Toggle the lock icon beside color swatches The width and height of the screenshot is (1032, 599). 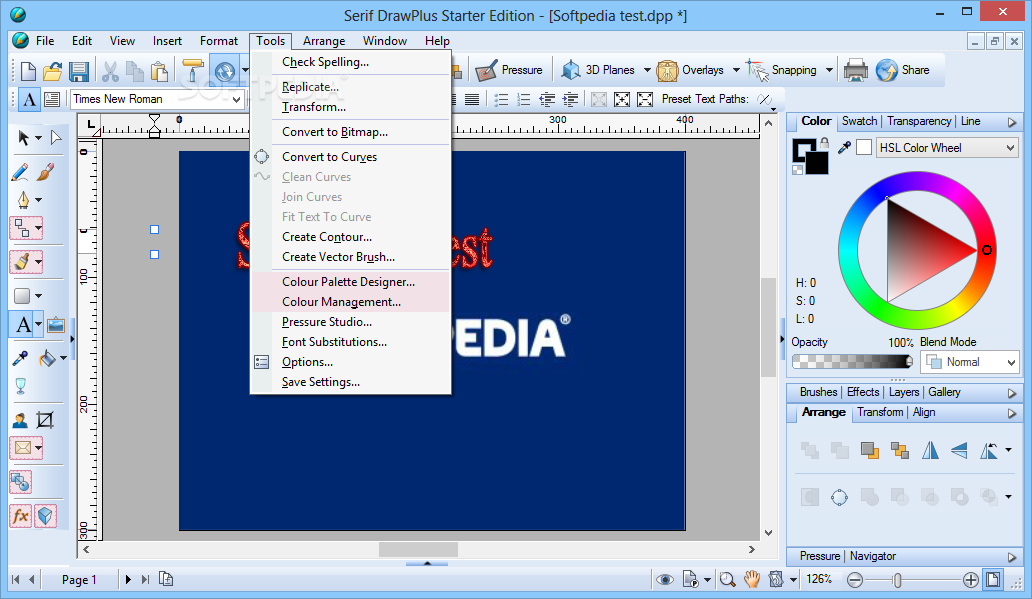point(824,142)
